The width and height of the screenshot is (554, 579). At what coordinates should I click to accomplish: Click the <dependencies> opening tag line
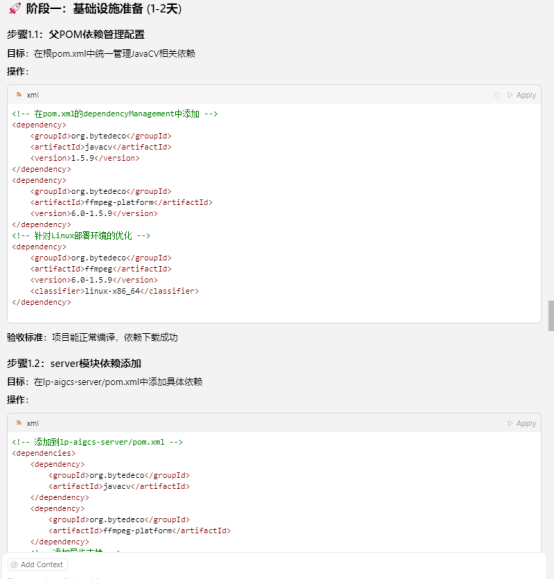point(44,453)
